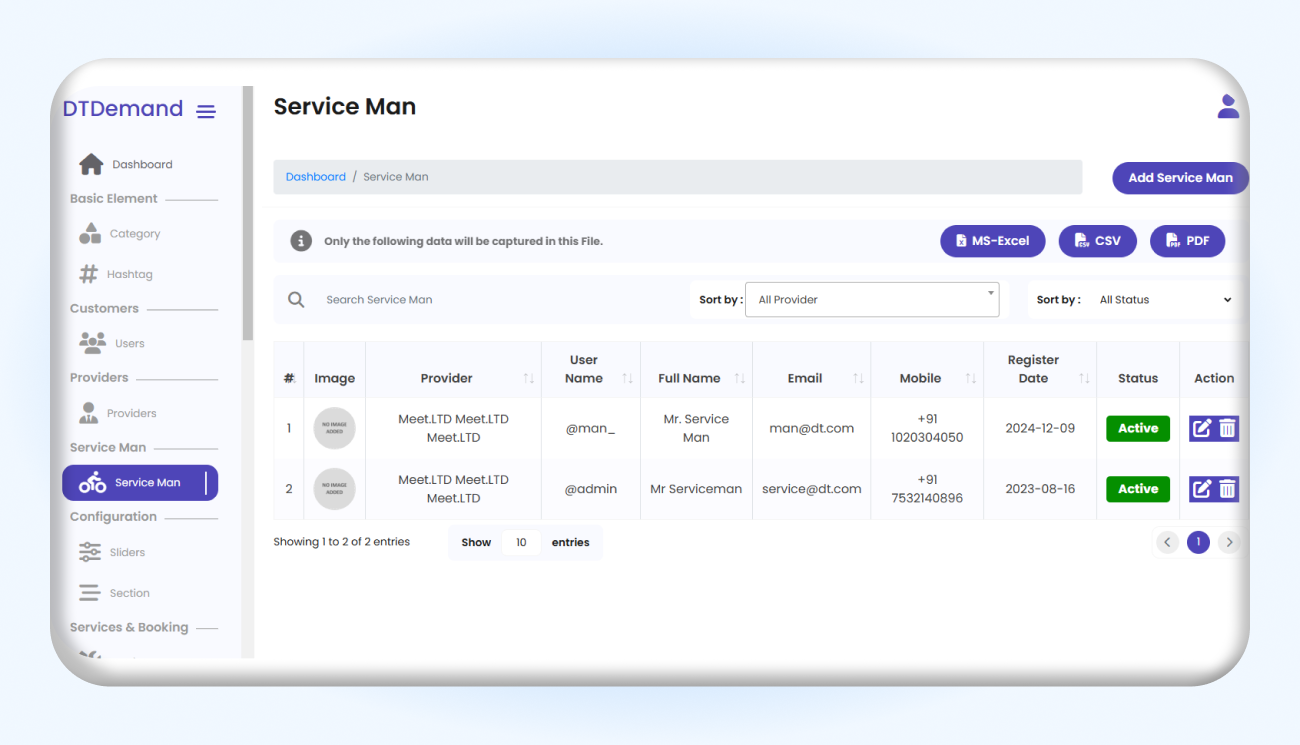This screenshot has height=745, width=1300.
Task: Click the info icon near export note
Action: [x=301, y=241]
